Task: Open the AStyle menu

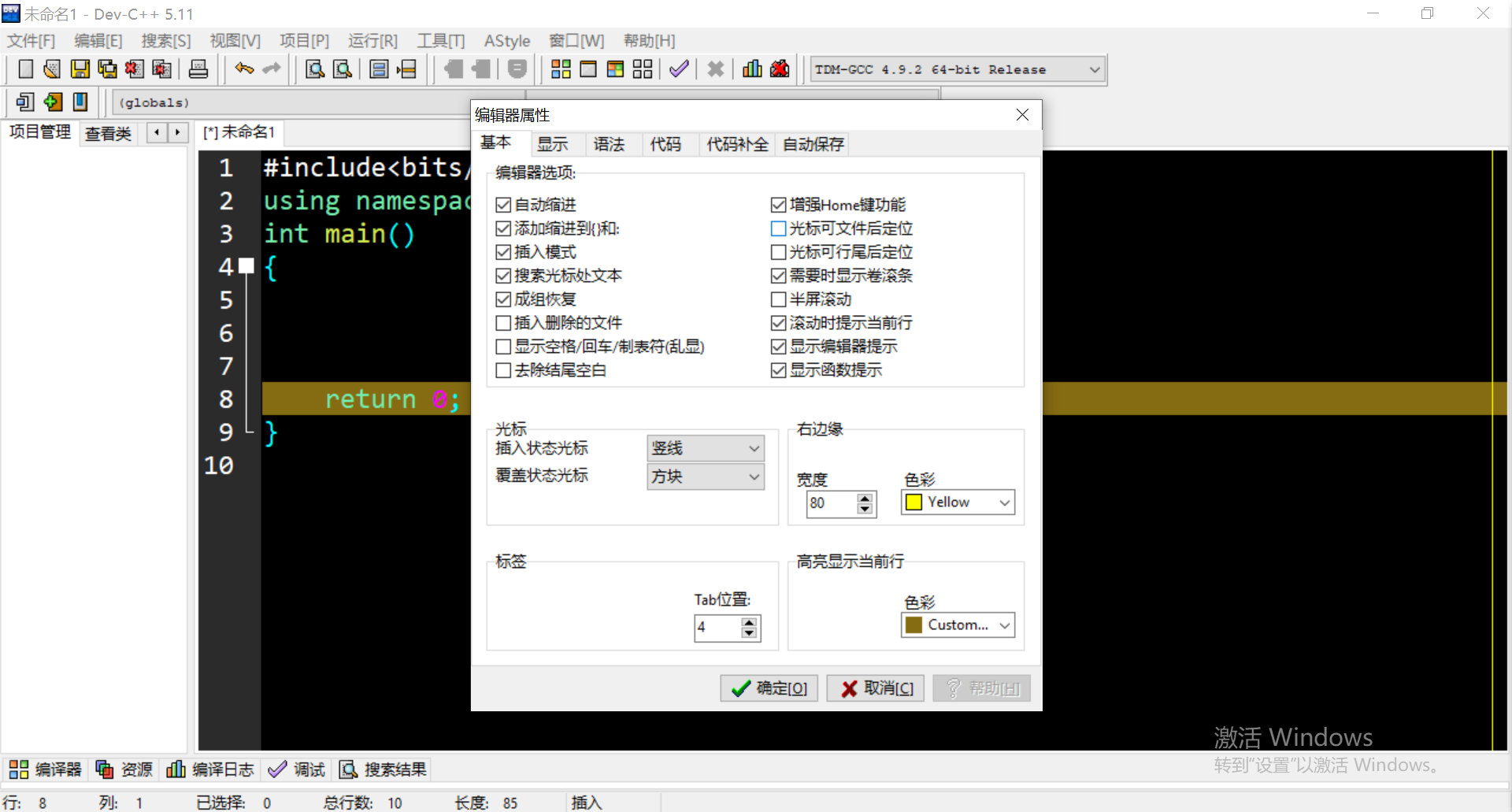Action: (x=507, y=41)
